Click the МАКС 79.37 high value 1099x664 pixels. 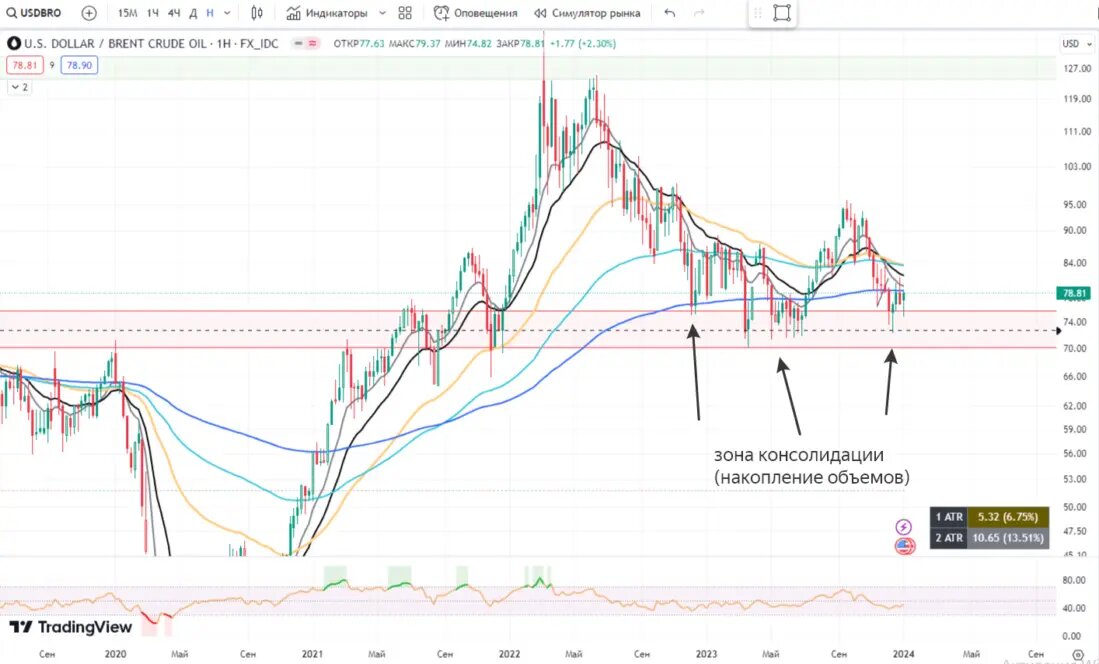(x=414, y=43)
